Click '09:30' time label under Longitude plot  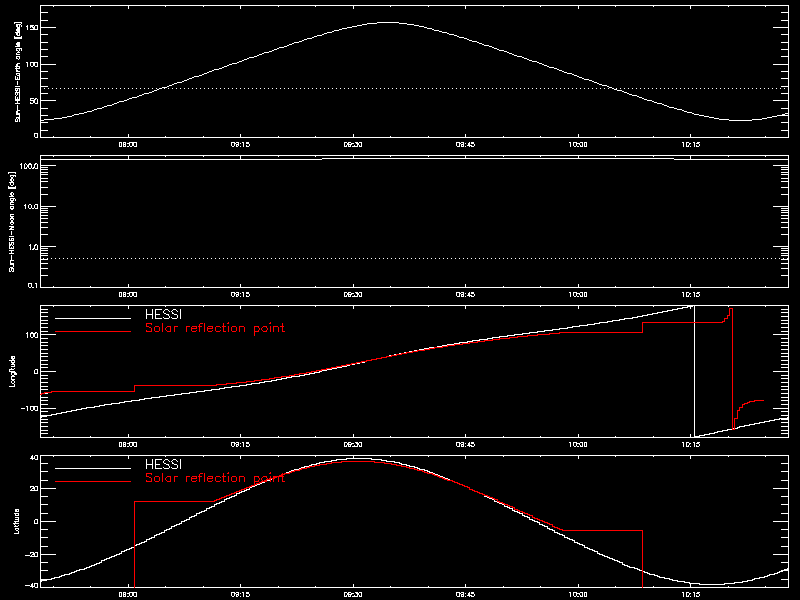tap(353, 444)
